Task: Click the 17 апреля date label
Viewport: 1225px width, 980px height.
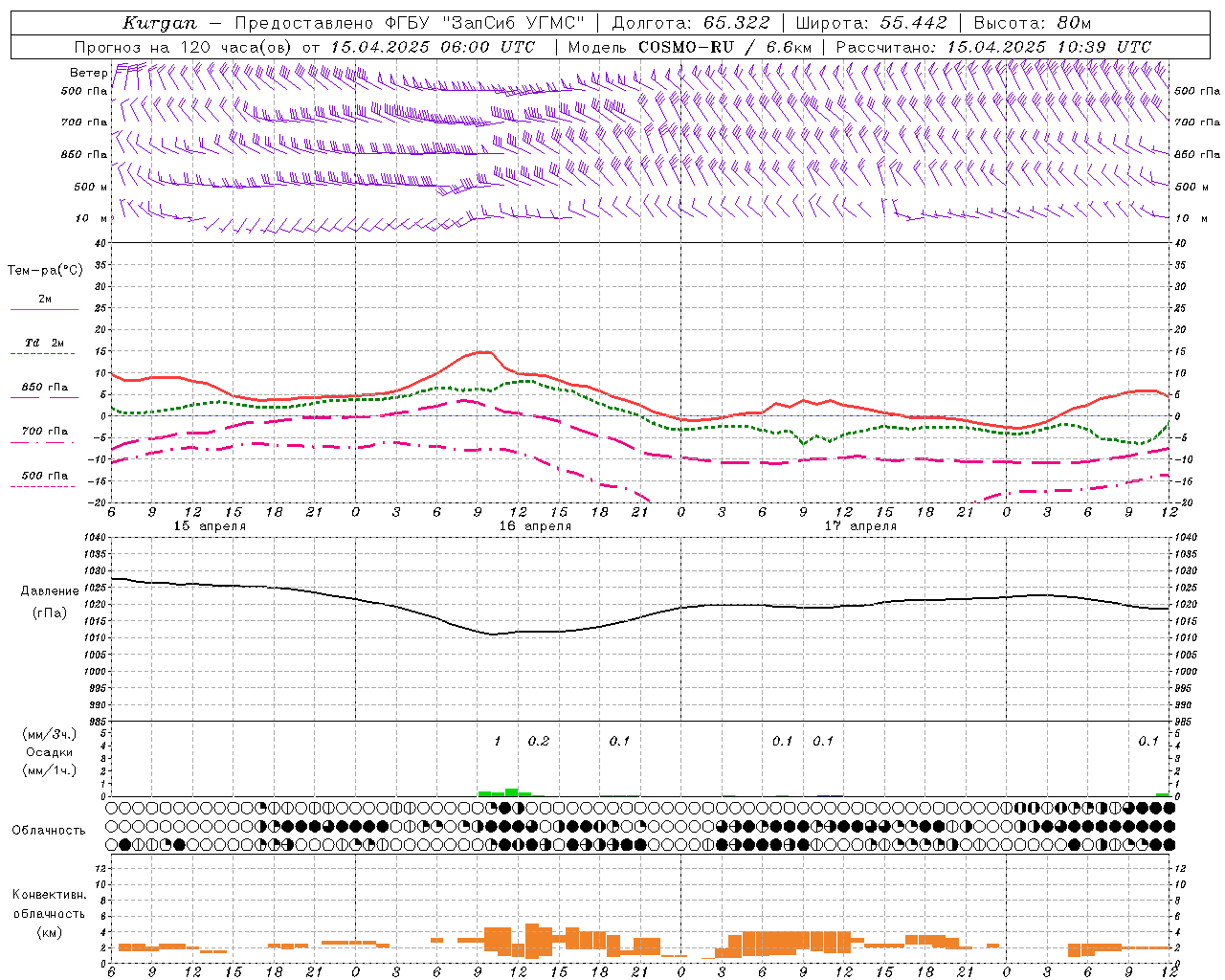Action: coord(859,526)
